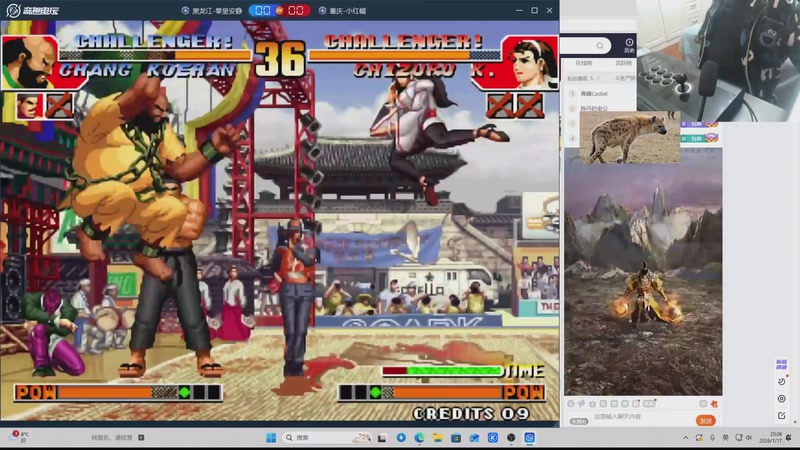Expand the hidden system tray icons chevron
The width and height of the screenshot is (800, 450).
coord(686,438)
